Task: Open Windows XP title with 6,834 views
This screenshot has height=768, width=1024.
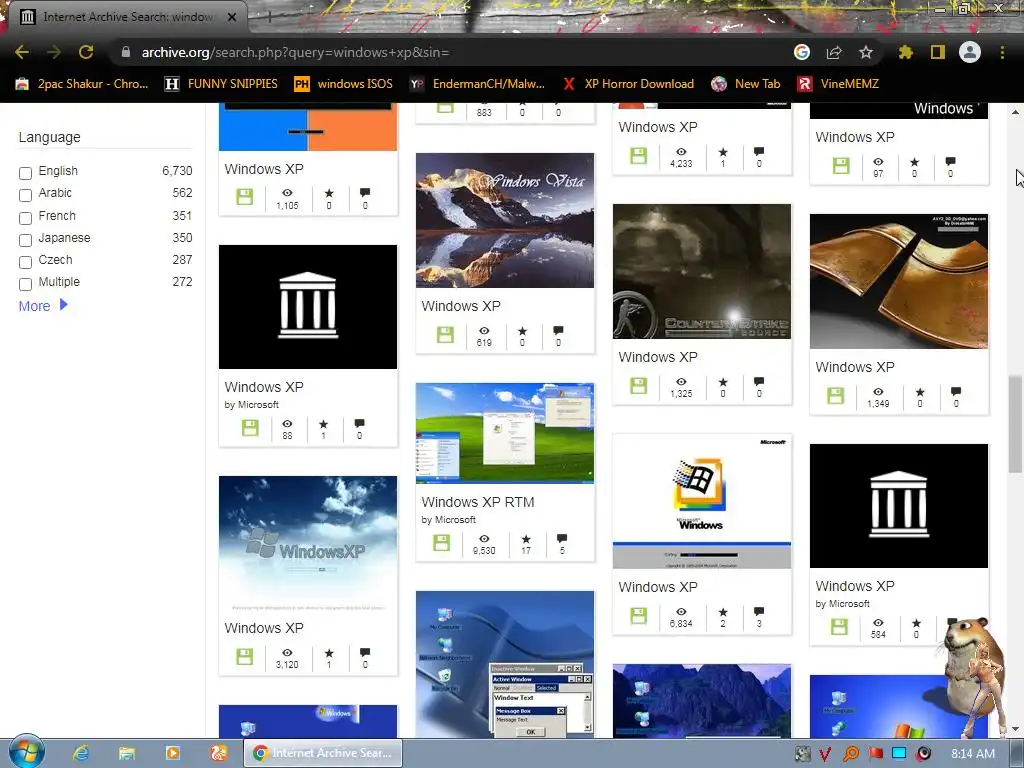Action: click(x=658, y=587)
